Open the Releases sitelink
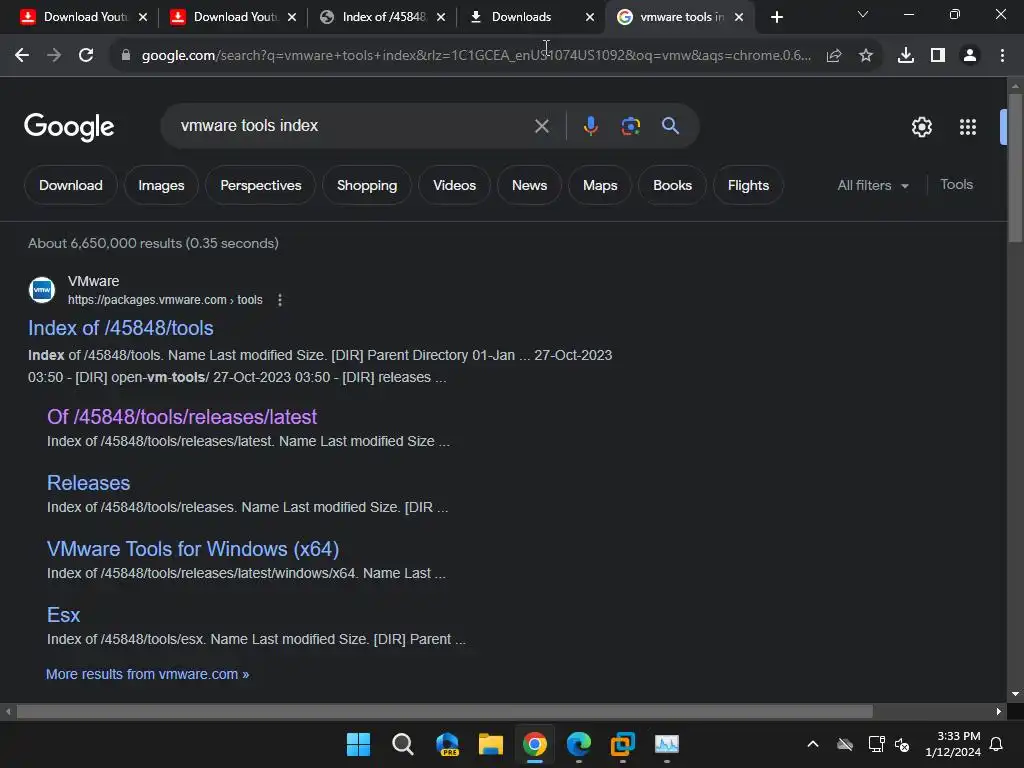 [x=88, y=483]
